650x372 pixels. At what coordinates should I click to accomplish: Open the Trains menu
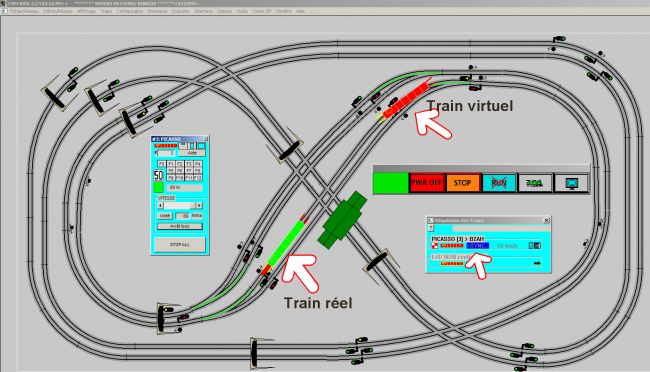pos(106,11)
